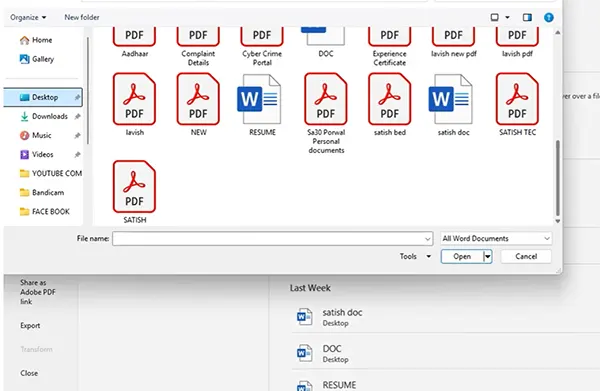The width and height of the screenshot is (600, 391).
Task: Open Downloads in navigation pane
Action: [x=44, y=116]
